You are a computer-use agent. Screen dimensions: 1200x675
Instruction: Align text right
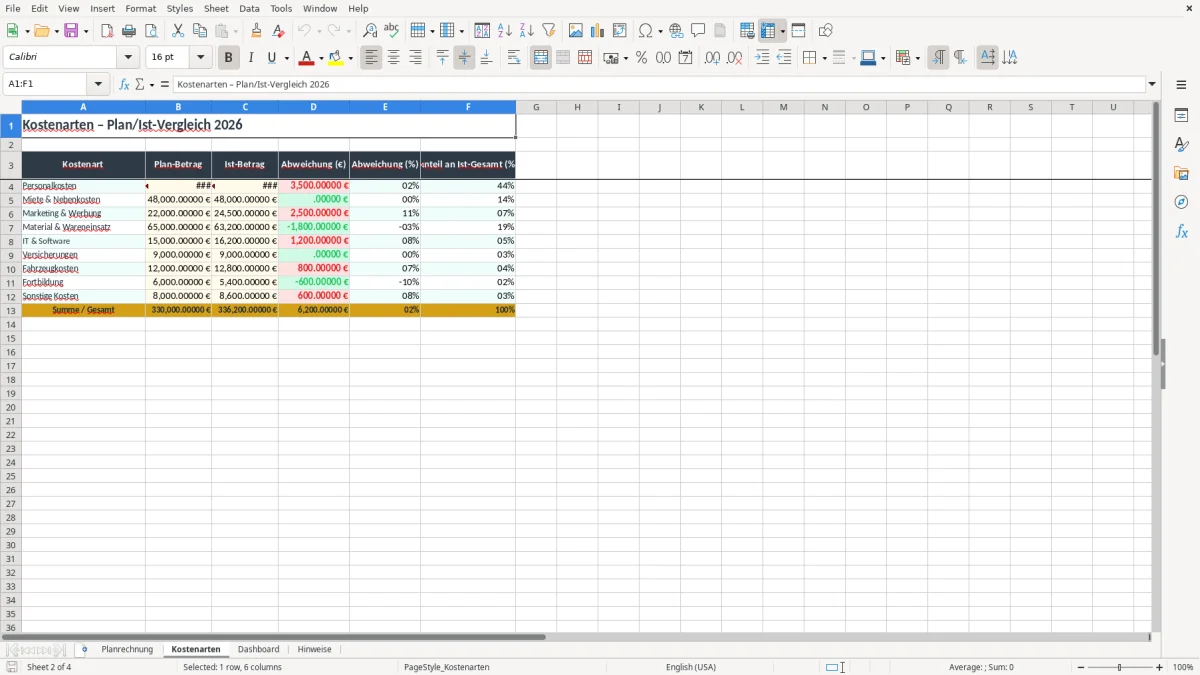[x=416, y=58]
